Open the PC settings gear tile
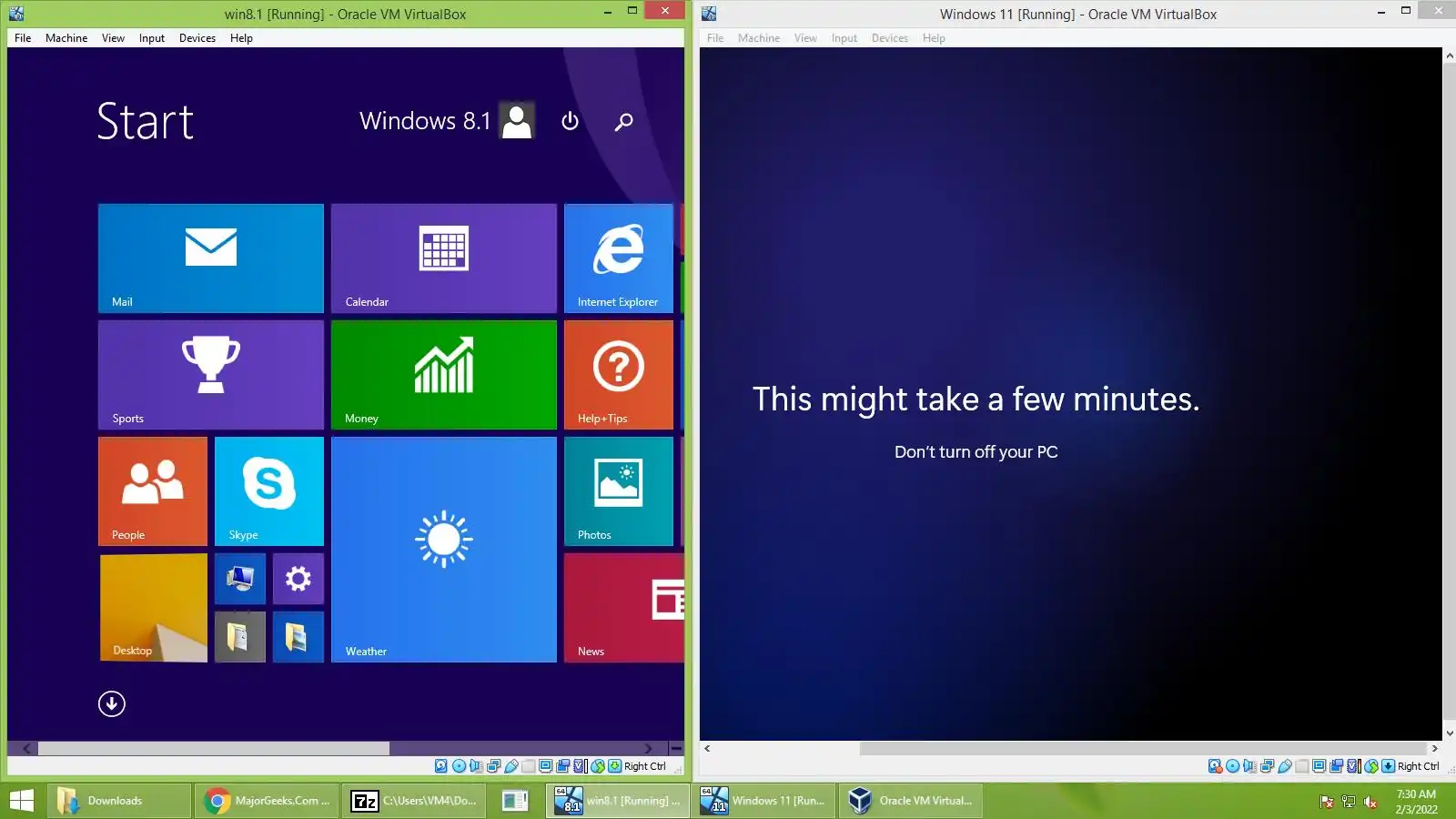The height and width of the screenshot is (819, 1456). click(298, 579)
